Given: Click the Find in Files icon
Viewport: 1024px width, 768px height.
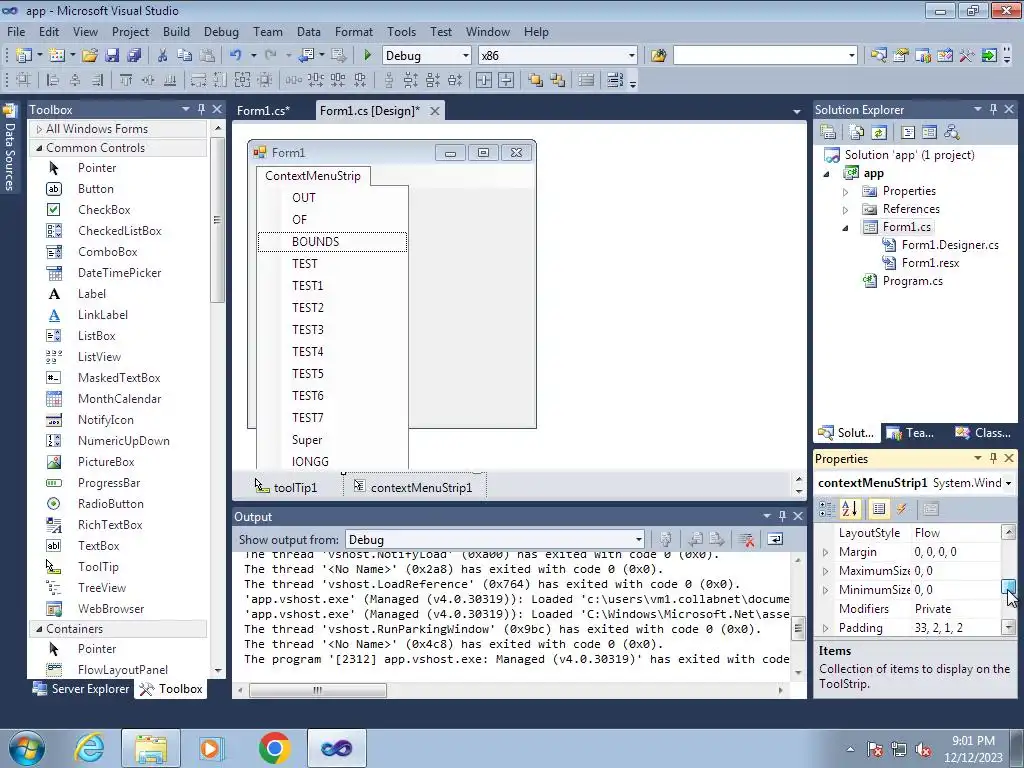Looking at the screenshot, I should 658,56.
